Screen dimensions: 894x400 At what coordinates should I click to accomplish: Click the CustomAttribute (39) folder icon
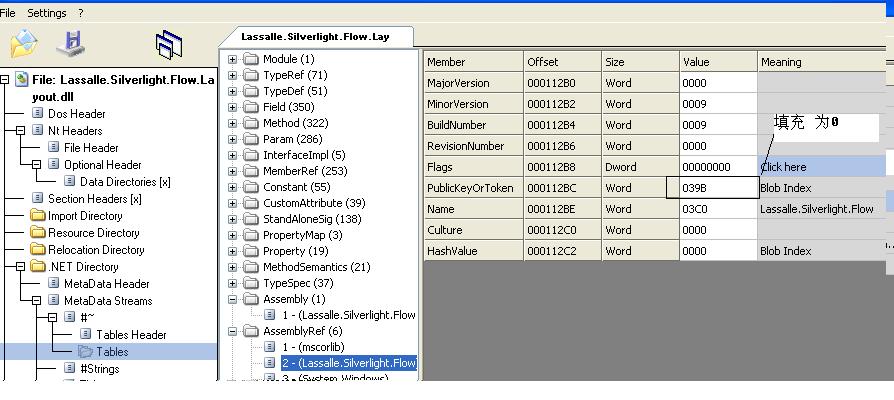tap(251, 203)
